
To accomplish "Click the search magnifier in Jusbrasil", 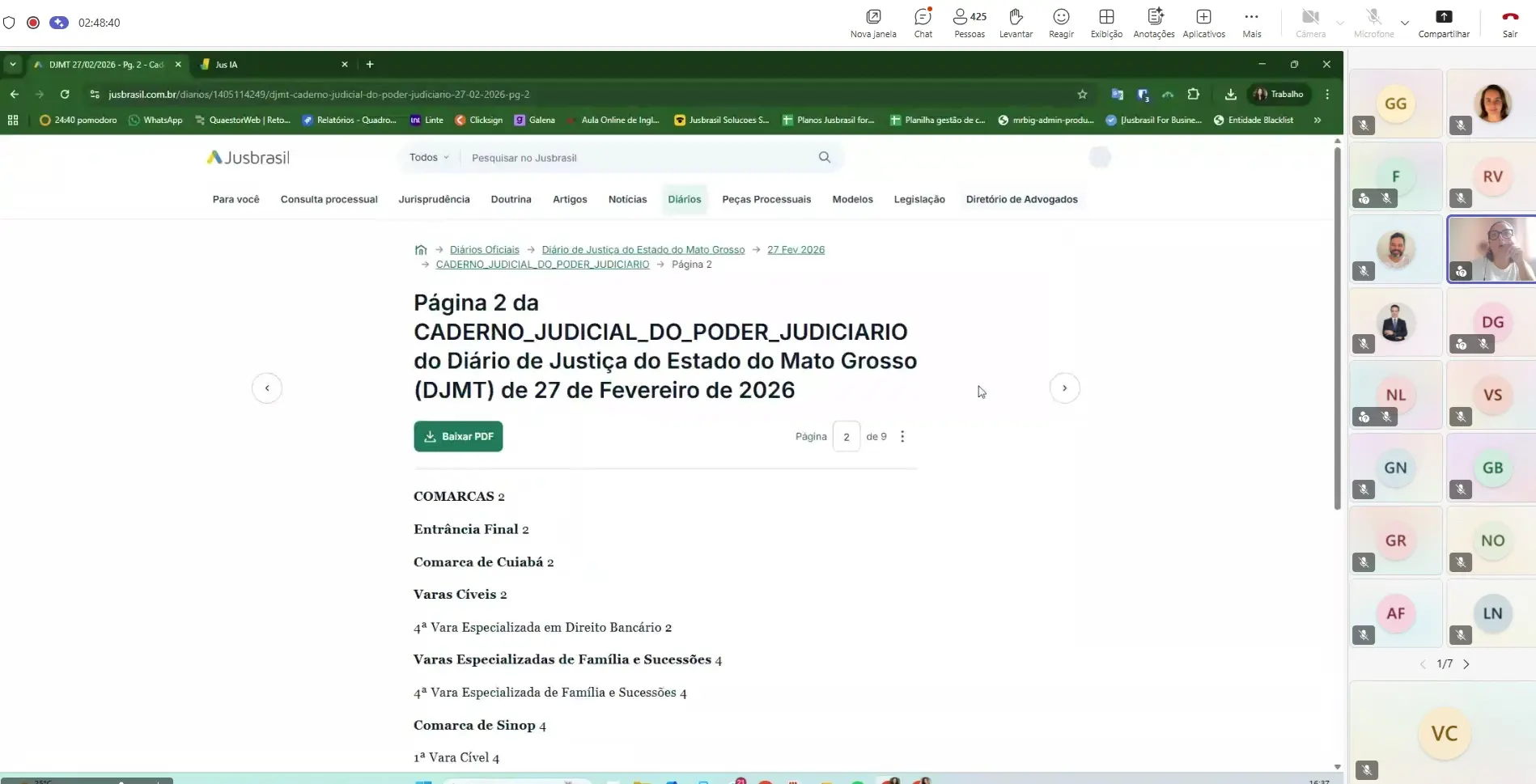I will [824, 158].
